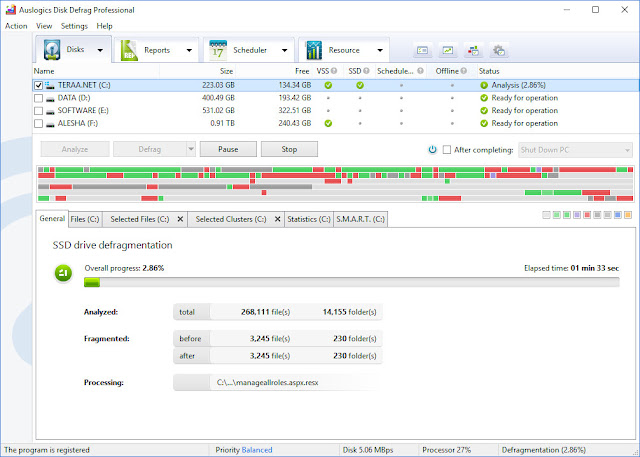This screenshot has height=457, width=640.
Task: Enable the After completing checkbox
Action: pyautogui.click(x=447, y=150)
